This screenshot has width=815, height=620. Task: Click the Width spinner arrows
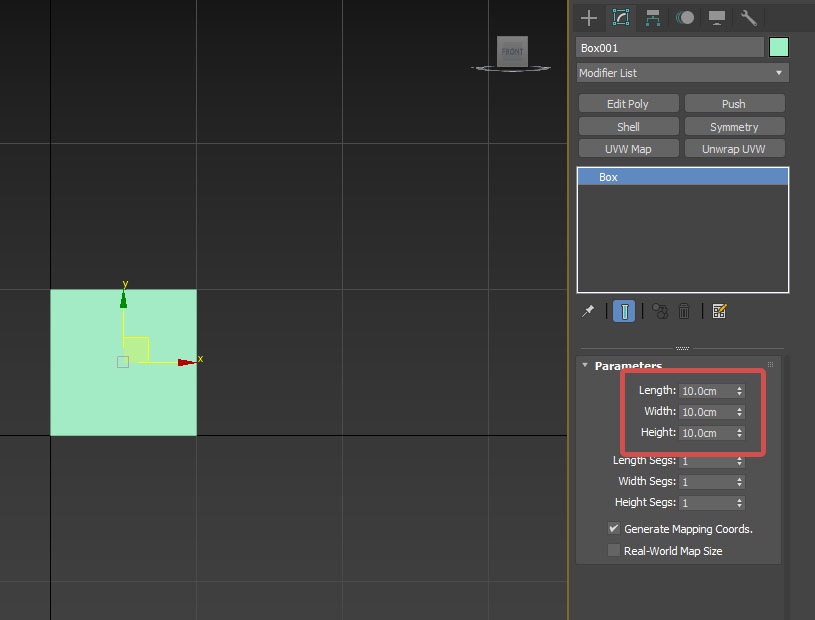[x=739, y=412]
